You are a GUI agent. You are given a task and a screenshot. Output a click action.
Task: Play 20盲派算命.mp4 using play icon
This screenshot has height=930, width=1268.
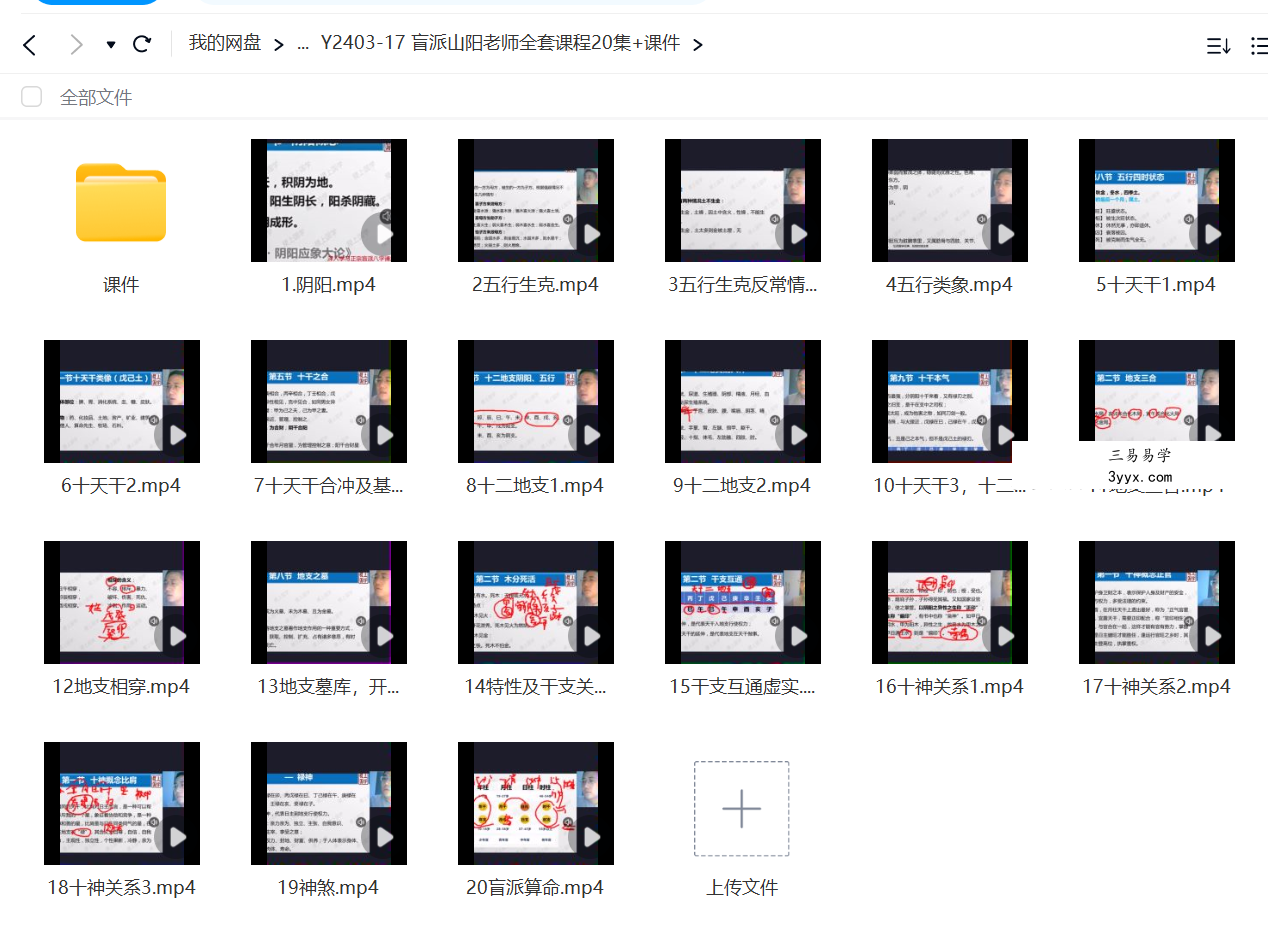point(592,837)
